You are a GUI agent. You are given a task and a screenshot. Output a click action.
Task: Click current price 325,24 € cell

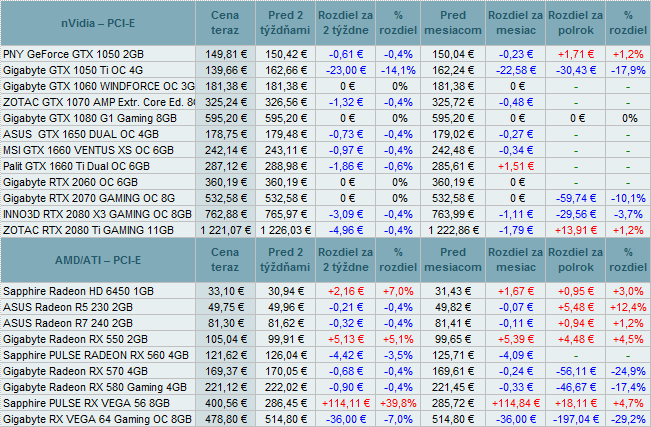(226, 102)
